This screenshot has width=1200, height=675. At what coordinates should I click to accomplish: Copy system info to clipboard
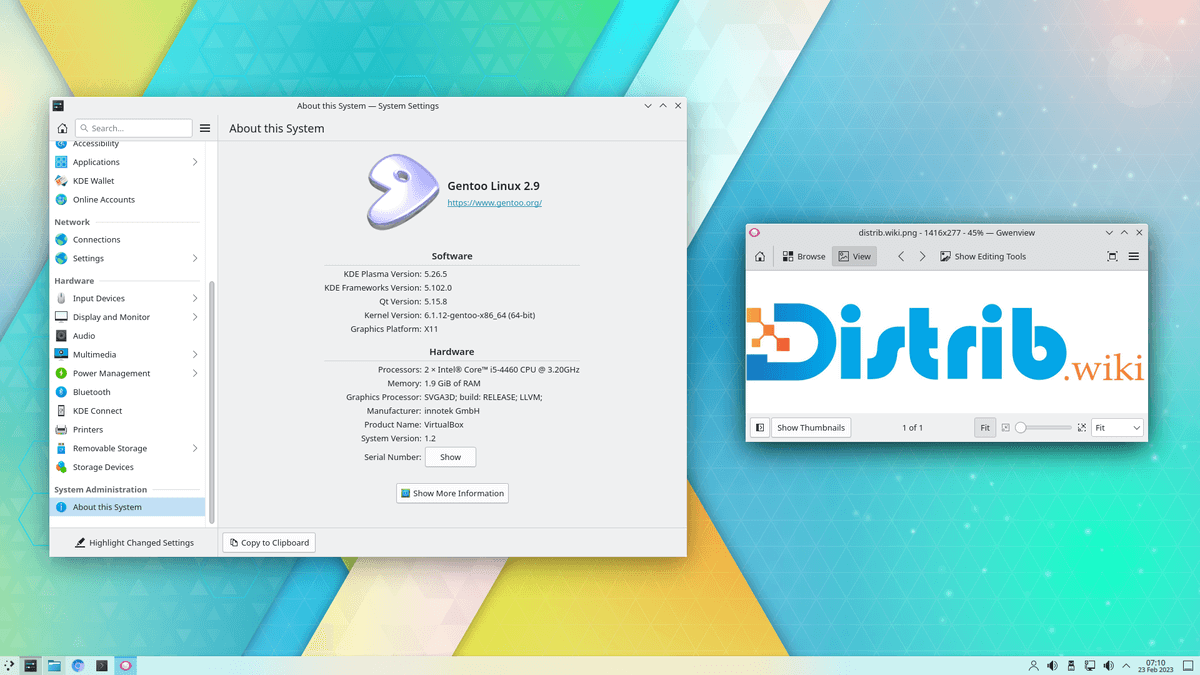[x=268, y=543]
